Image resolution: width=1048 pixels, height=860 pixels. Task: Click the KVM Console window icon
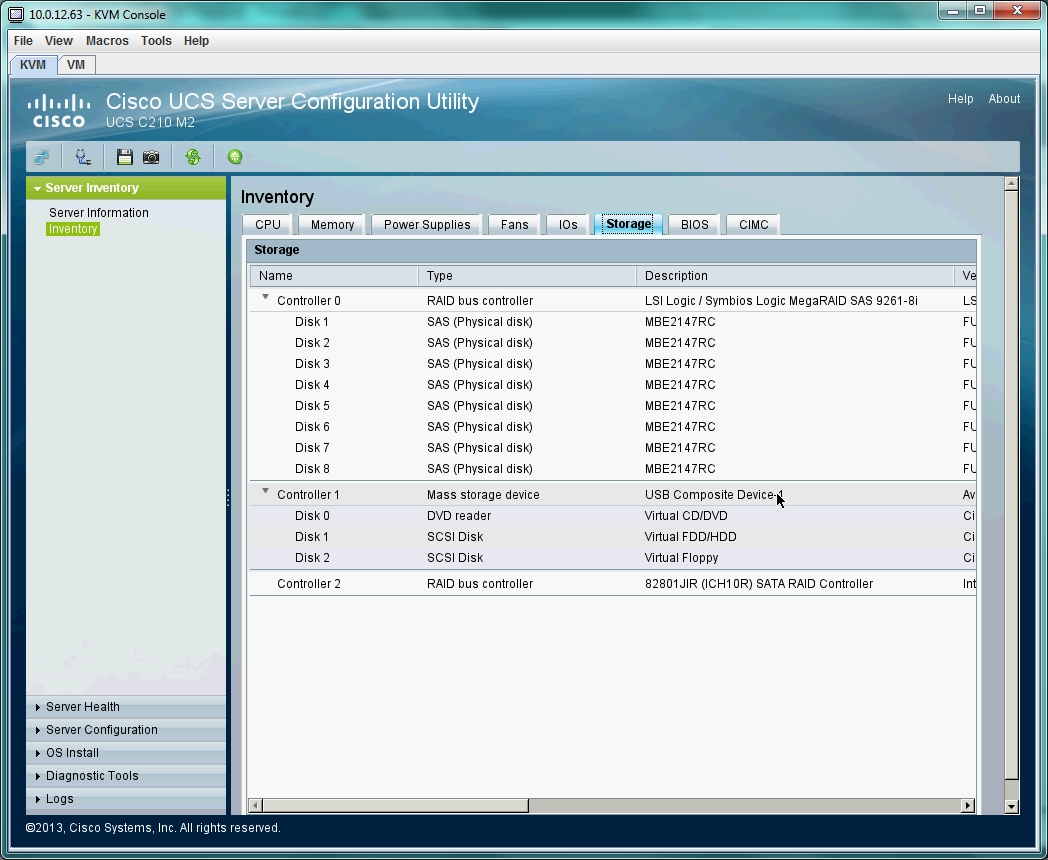pos(17,14)
